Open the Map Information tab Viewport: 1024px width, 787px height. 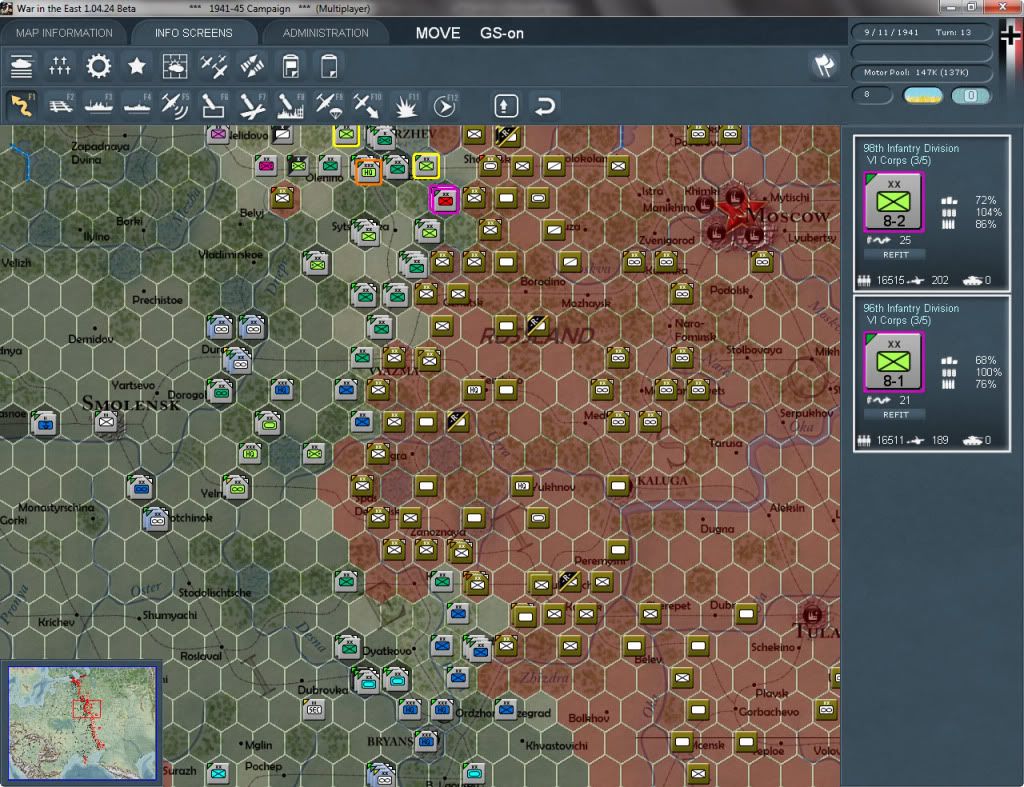(x=64, y=33)
